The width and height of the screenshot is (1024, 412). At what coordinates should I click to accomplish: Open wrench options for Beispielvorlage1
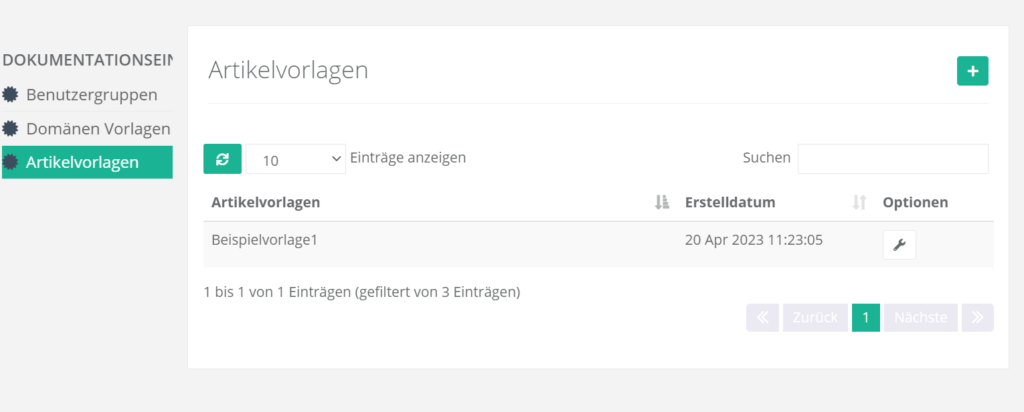click(898, 245)
